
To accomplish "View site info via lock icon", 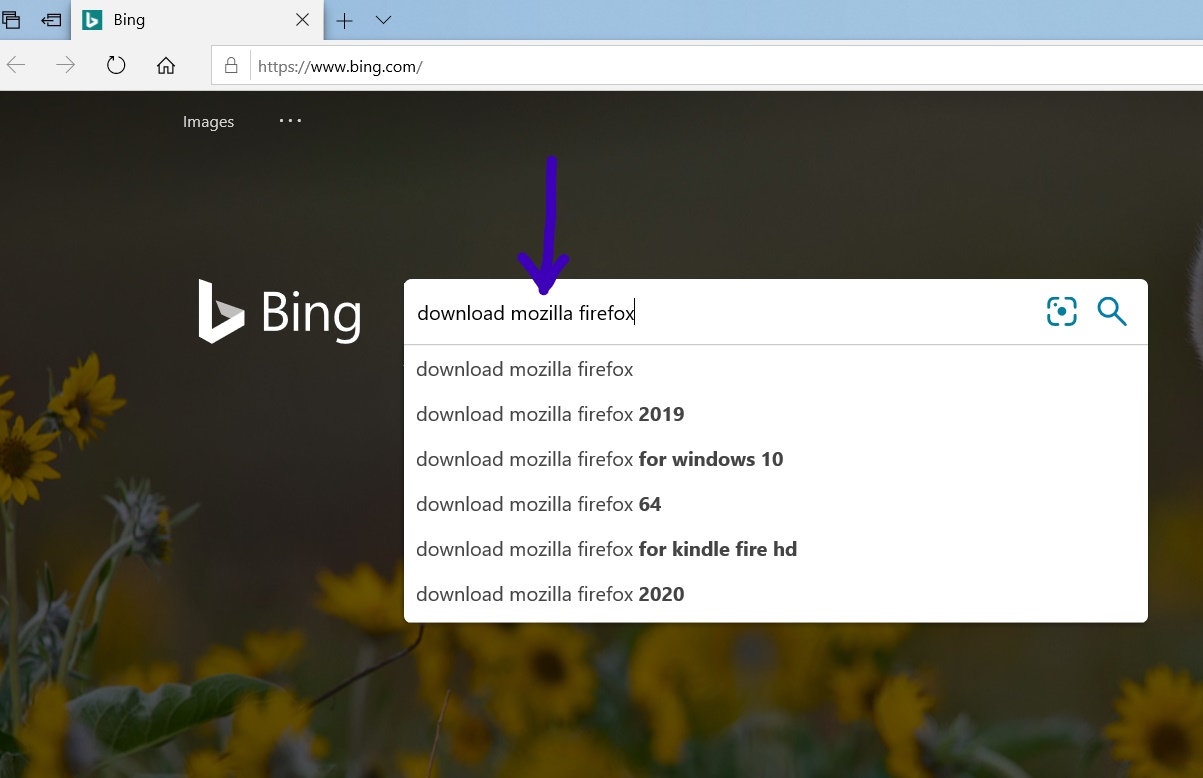I will tap(231, 66).
